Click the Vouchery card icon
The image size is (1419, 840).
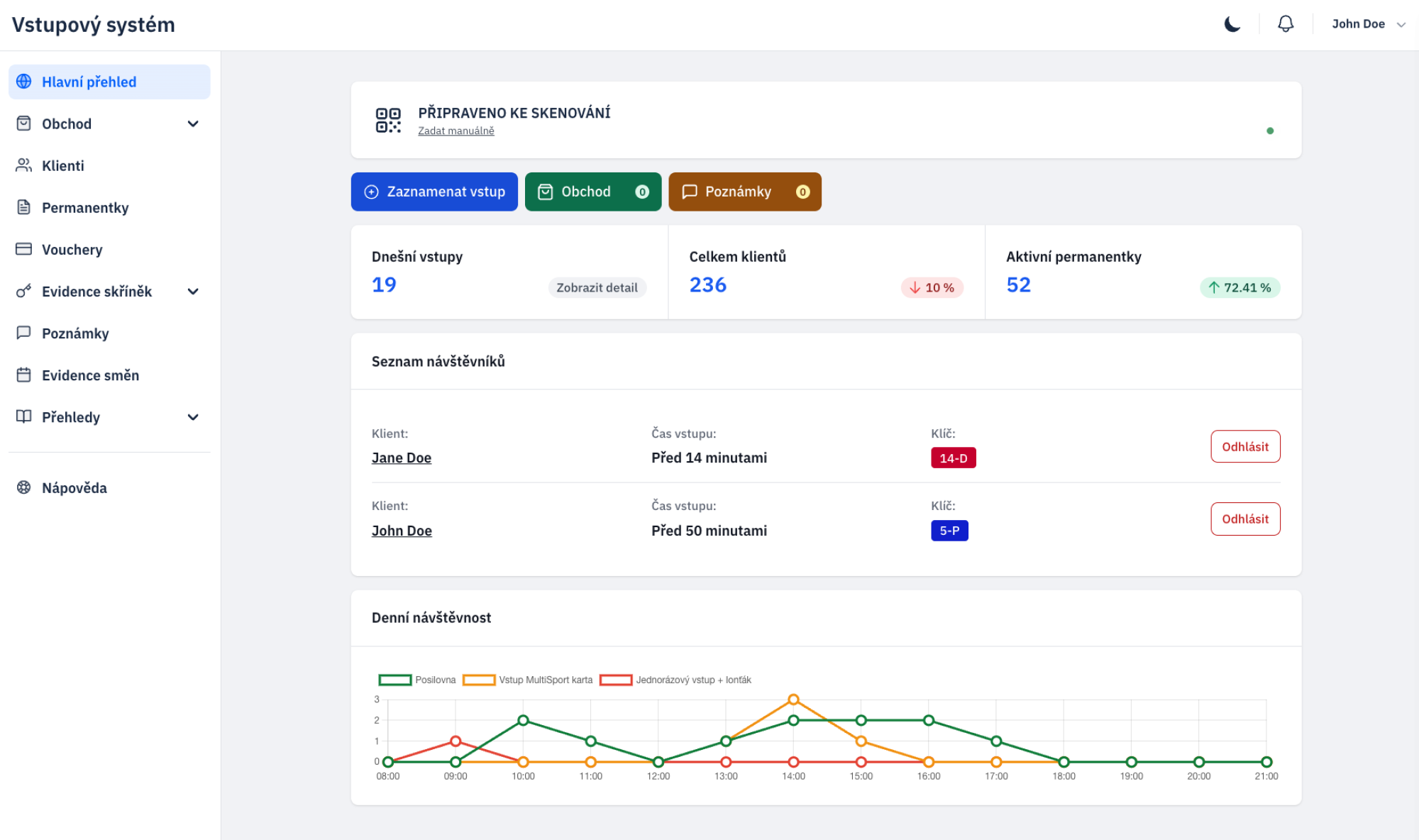click(x=23, y=249)
